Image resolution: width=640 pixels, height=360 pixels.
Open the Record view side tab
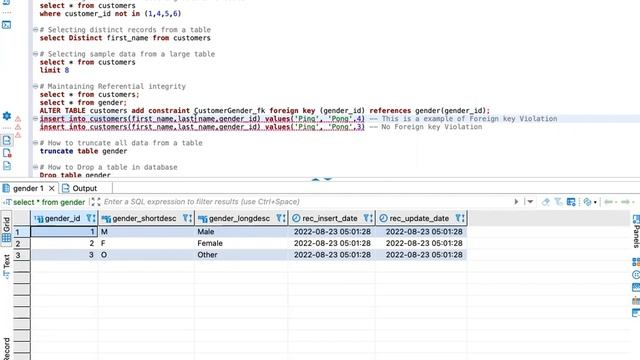[7, 349]
